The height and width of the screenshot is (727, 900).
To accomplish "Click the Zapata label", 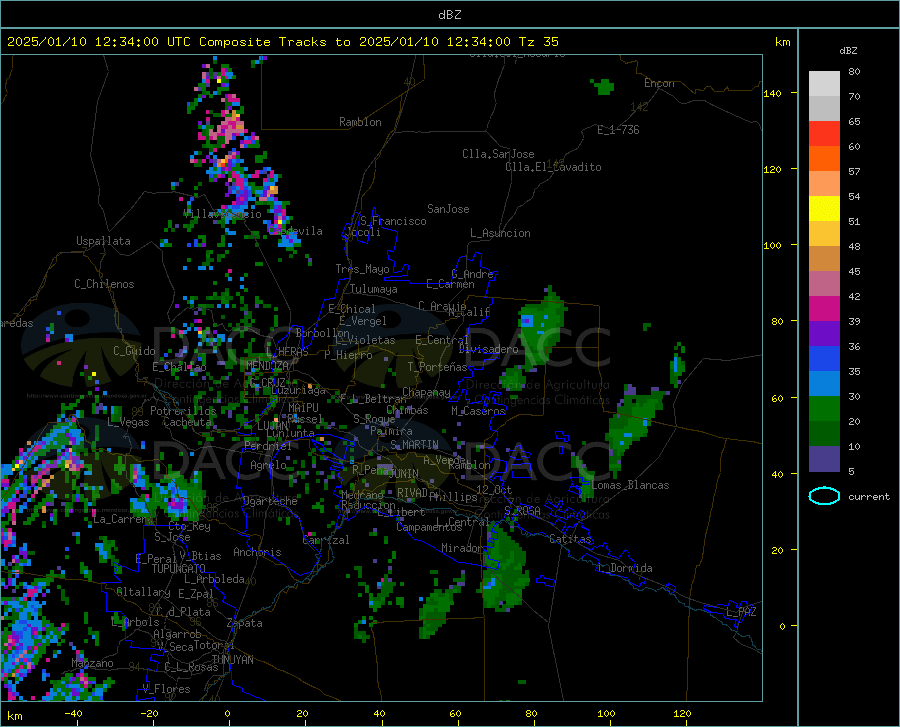I will [245, 623].
